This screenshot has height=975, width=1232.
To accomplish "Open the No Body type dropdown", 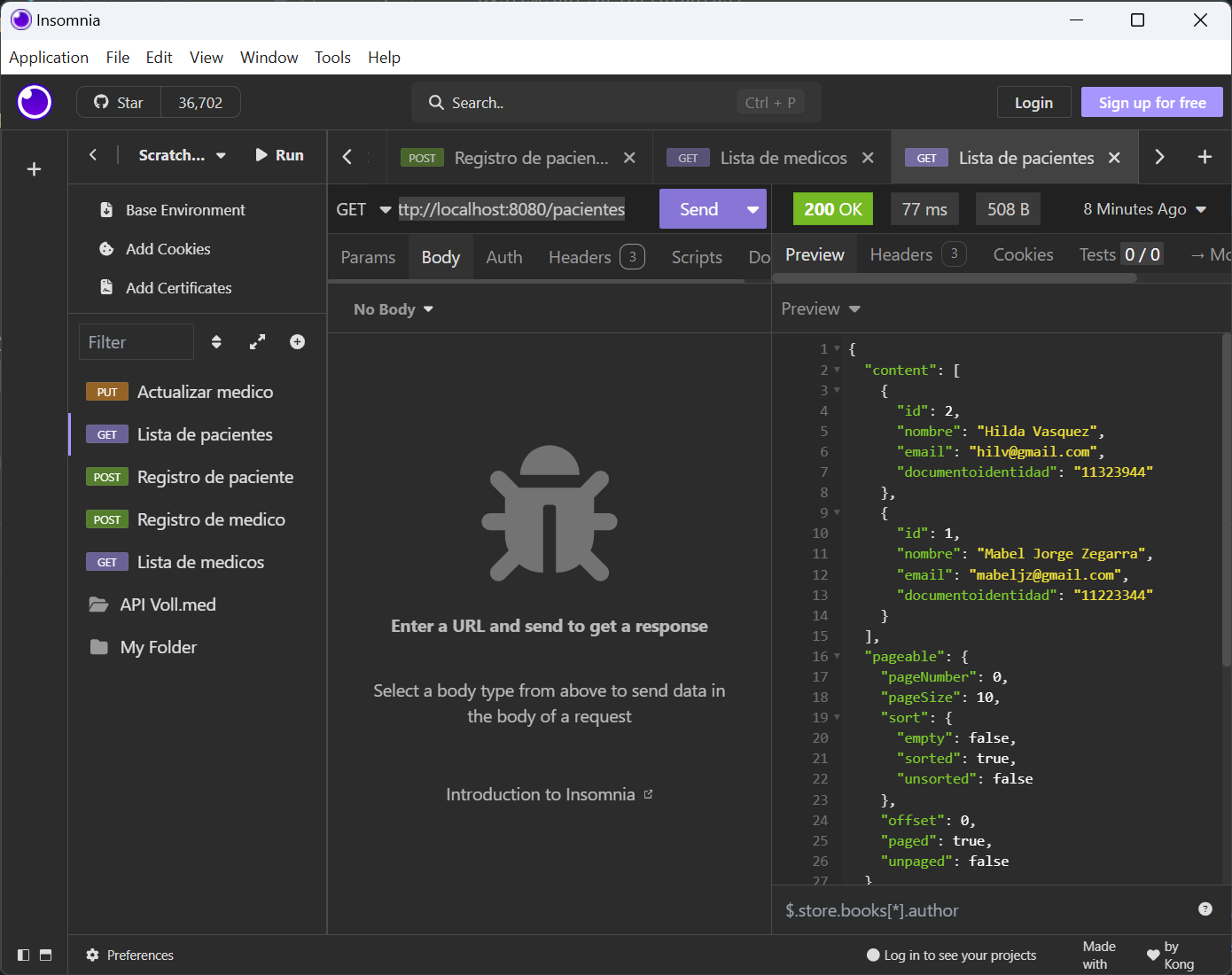I will 394,309.
